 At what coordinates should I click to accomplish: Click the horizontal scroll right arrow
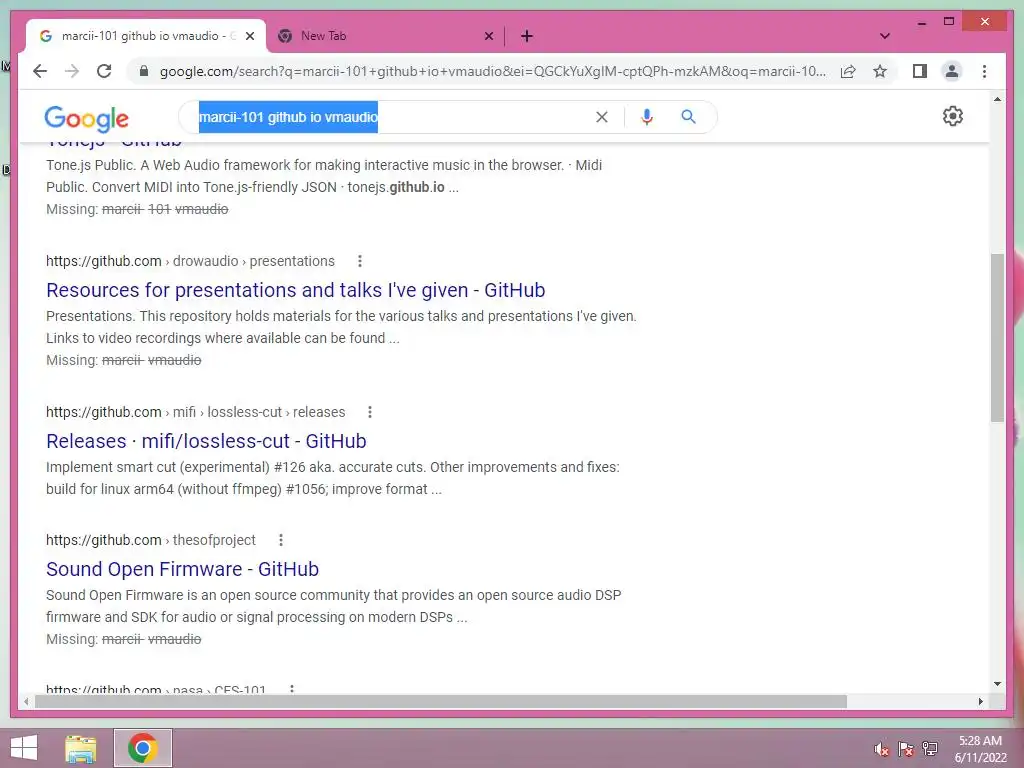(980, 701)
